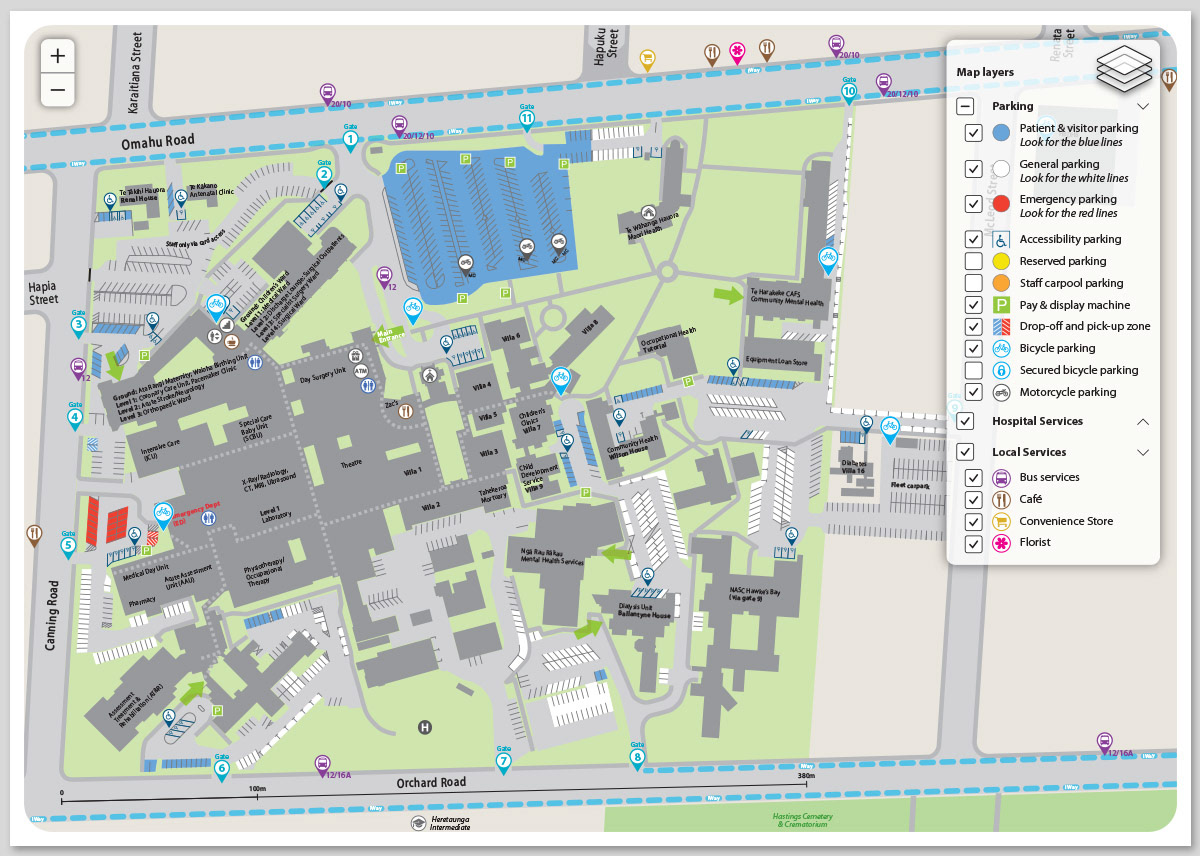This screenshot has height=856, width=1200.
Task: Click the red Emergency Dept label
Action: point(196,513)
